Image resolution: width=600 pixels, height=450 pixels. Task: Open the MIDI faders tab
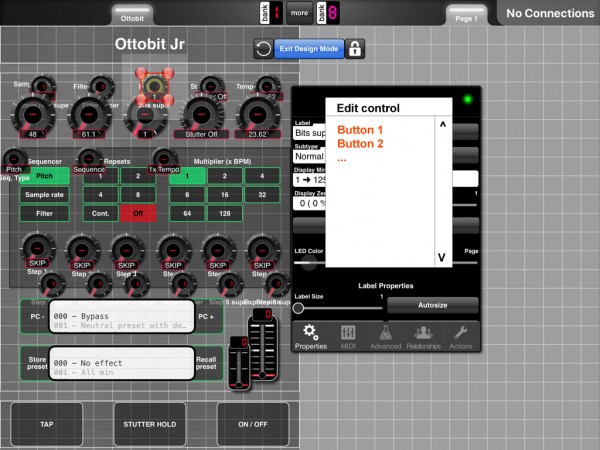[x=348, y=336]
